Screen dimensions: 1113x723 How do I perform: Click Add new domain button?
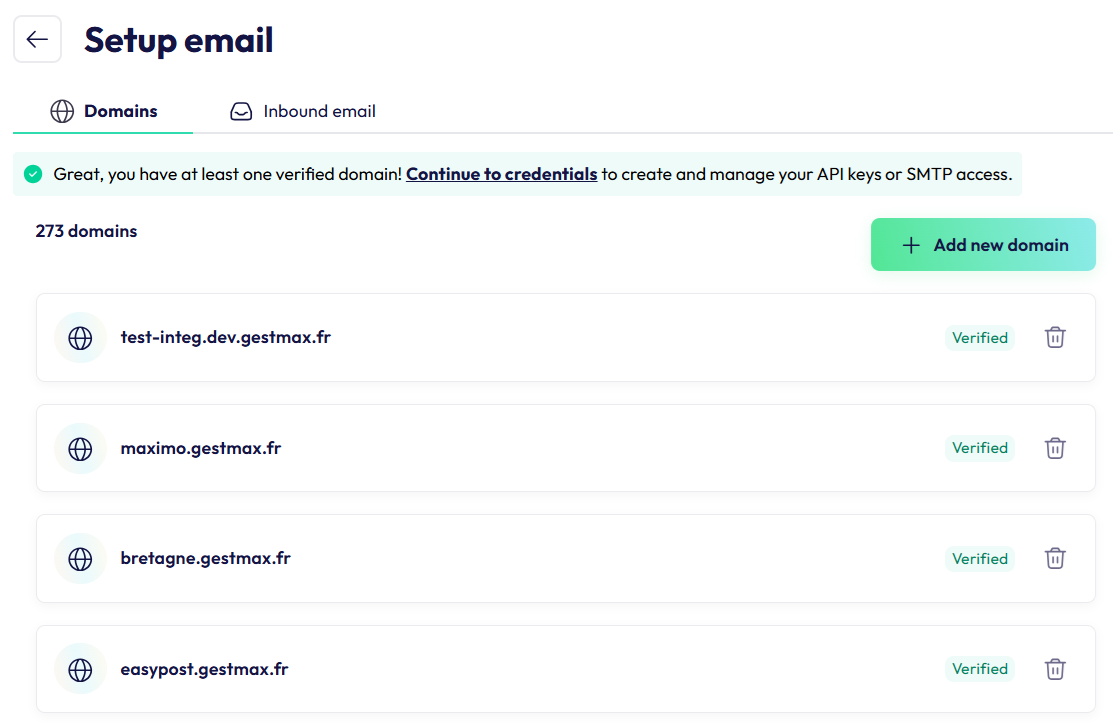click(983, 245)
